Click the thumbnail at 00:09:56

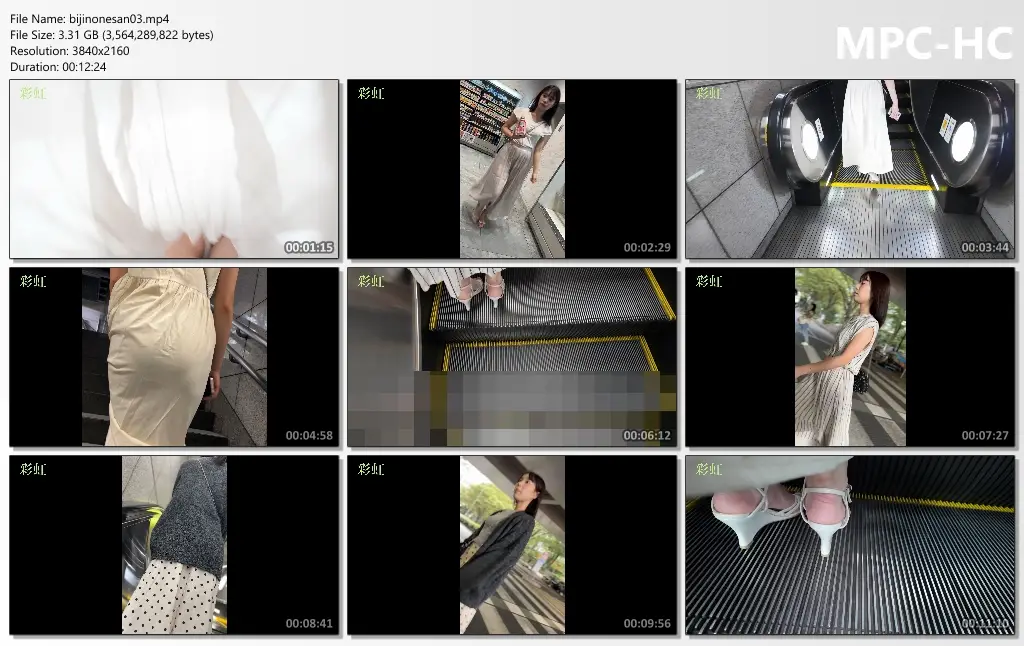pos(512,545)
